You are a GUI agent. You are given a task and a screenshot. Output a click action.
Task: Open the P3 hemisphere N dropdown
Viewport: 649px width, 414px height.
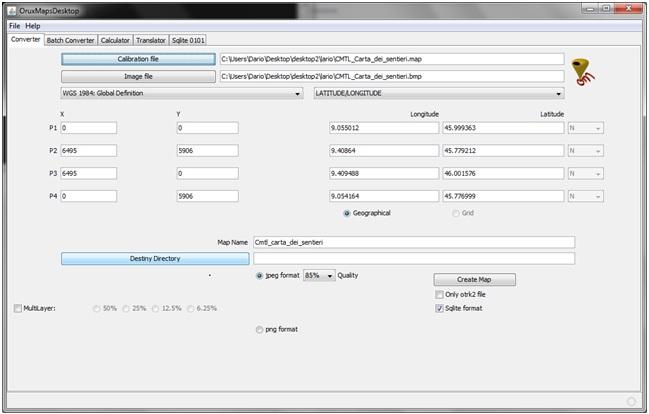[585, 174]
